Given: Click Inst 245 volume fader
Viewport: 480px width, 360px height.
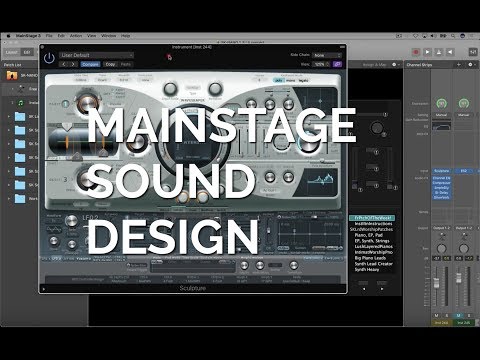Looking at the screenshot, I should [459, 278].
